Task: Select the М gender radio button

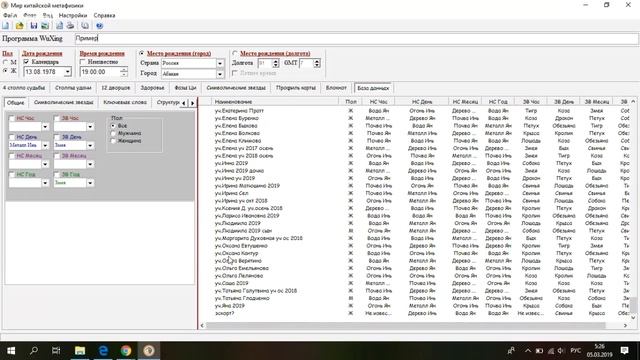Action: [6, 62]
